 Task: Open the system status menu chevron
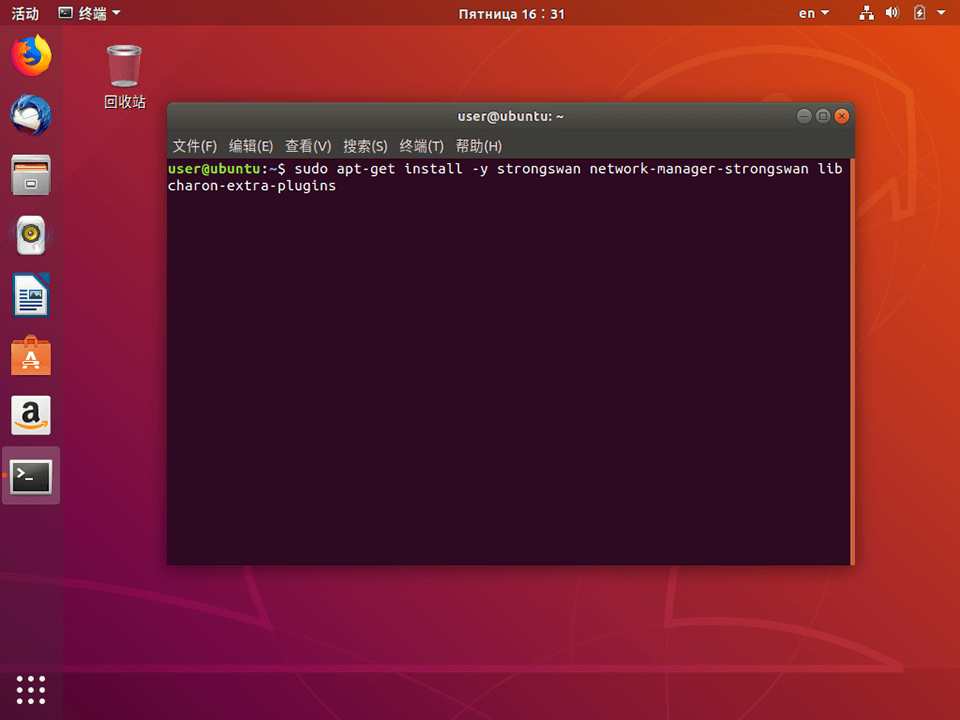tap(940, 13)
